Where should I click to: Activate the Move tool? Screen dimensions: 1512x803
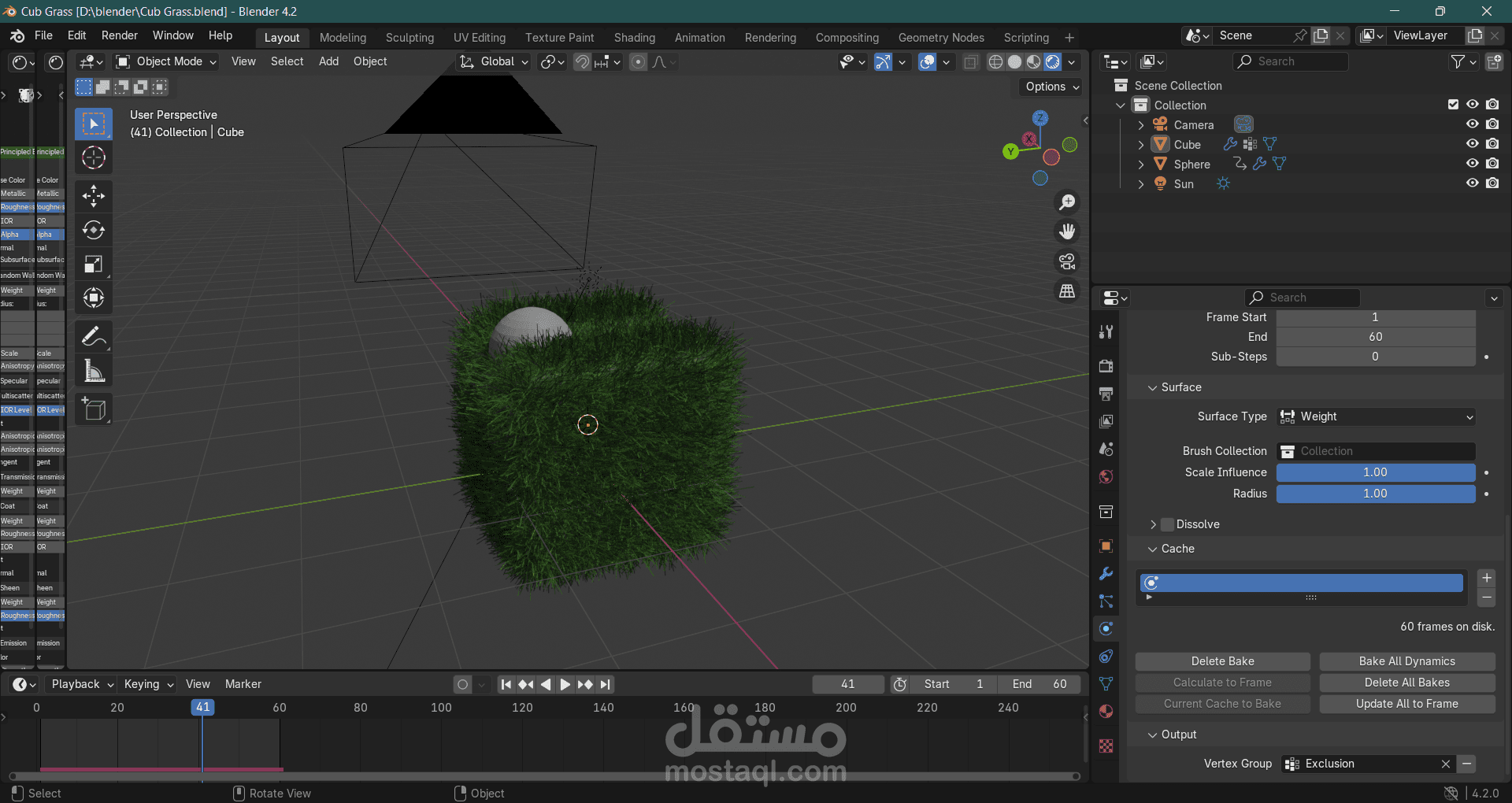94,196
